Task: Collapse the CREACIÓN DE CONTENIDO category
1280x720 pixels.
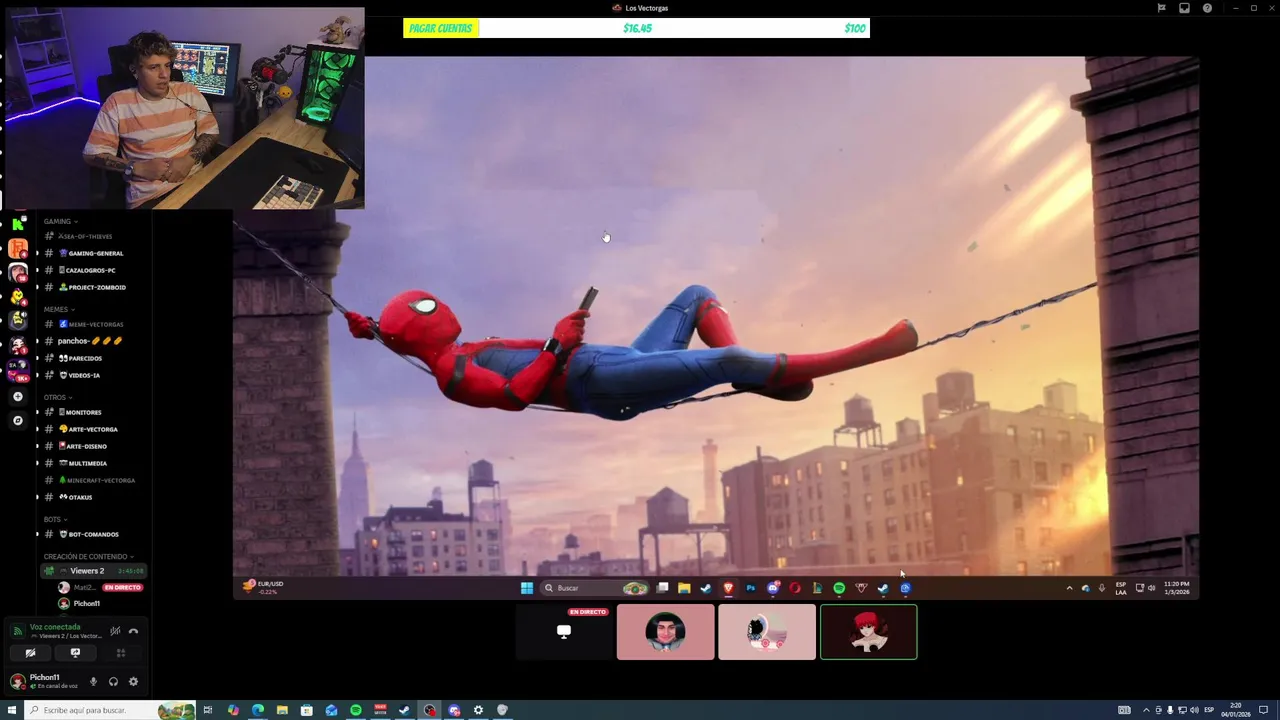Action: 89,556
